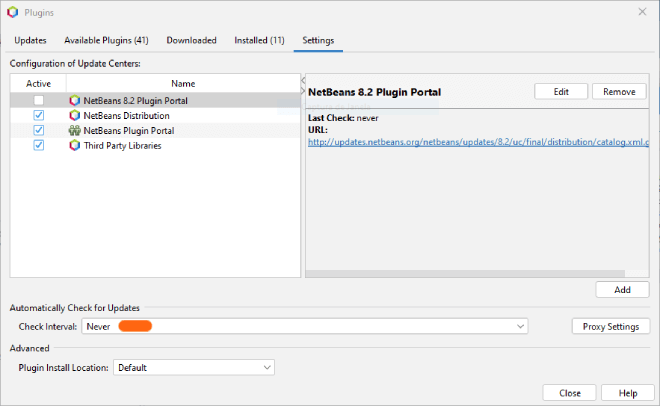
Task: Toggle the NetBeans Plugin Portal checkbox
Action: 38,130
